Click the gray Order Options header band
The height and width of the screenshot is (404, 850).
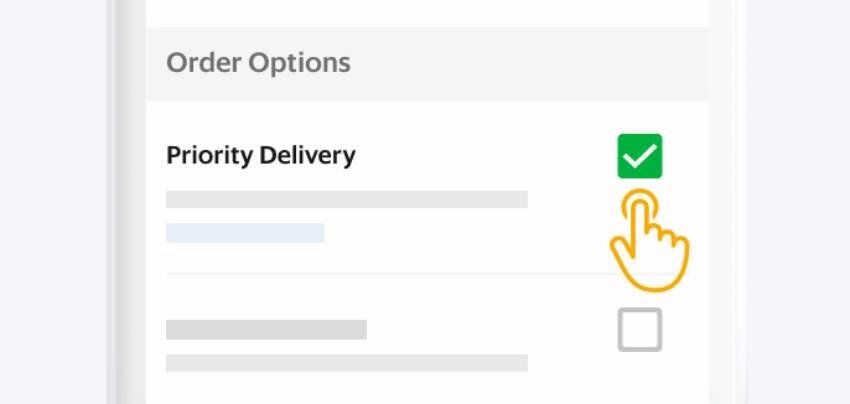point(427,64)
